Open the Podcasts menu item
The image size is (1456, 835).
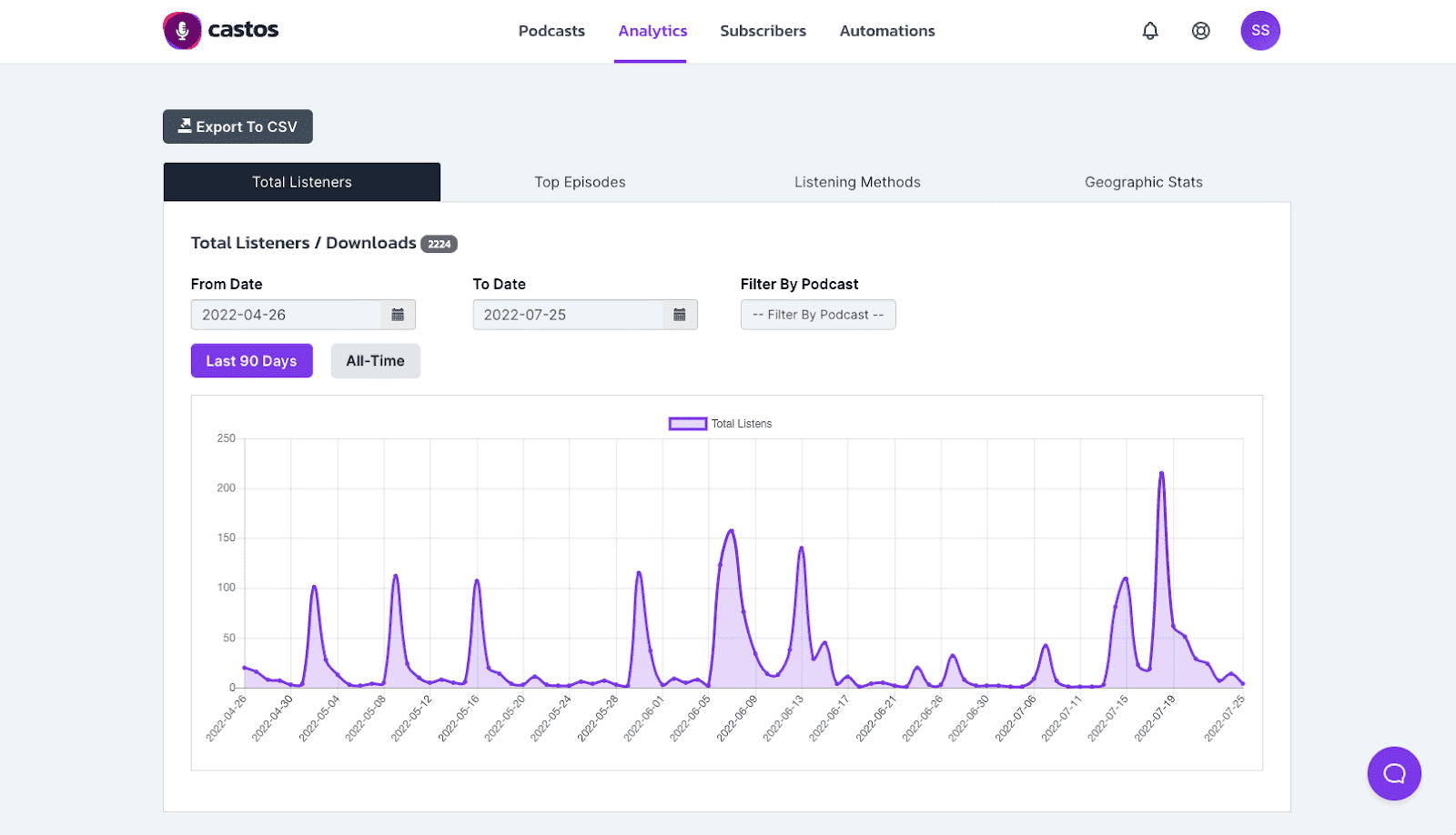(x=551, y=31)
